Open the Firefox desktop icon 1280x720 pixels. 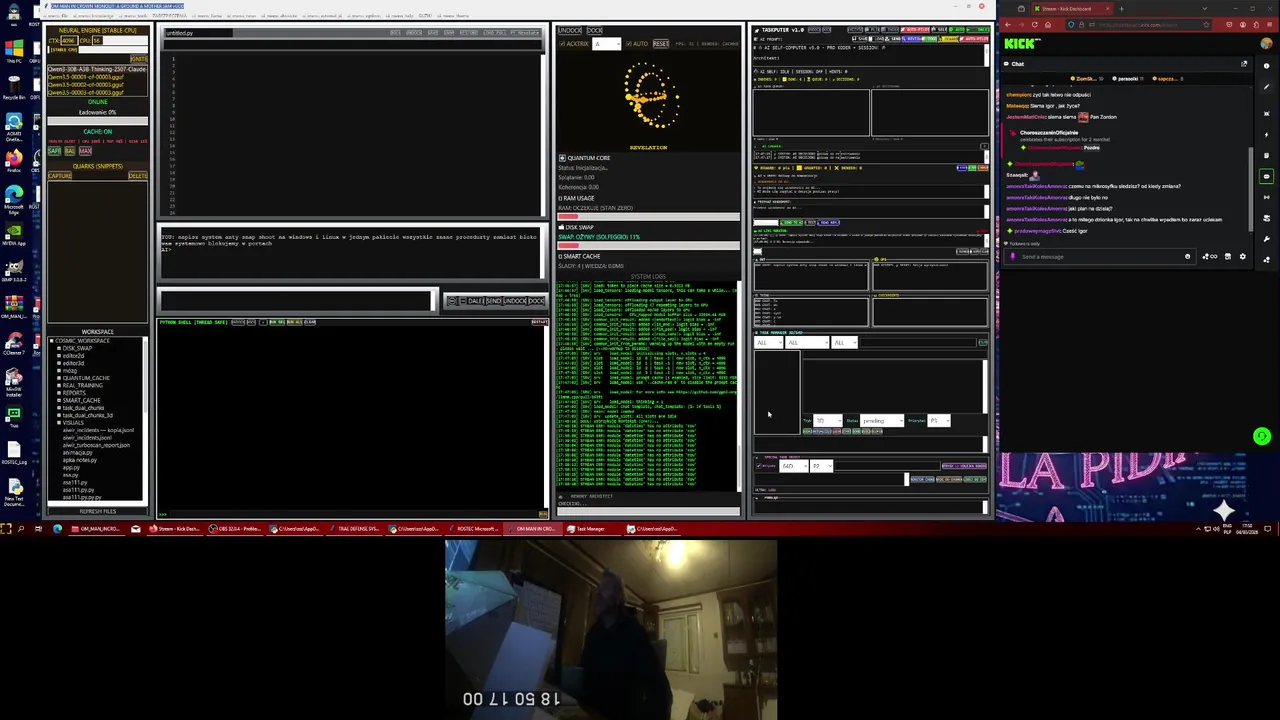(13, 160)
